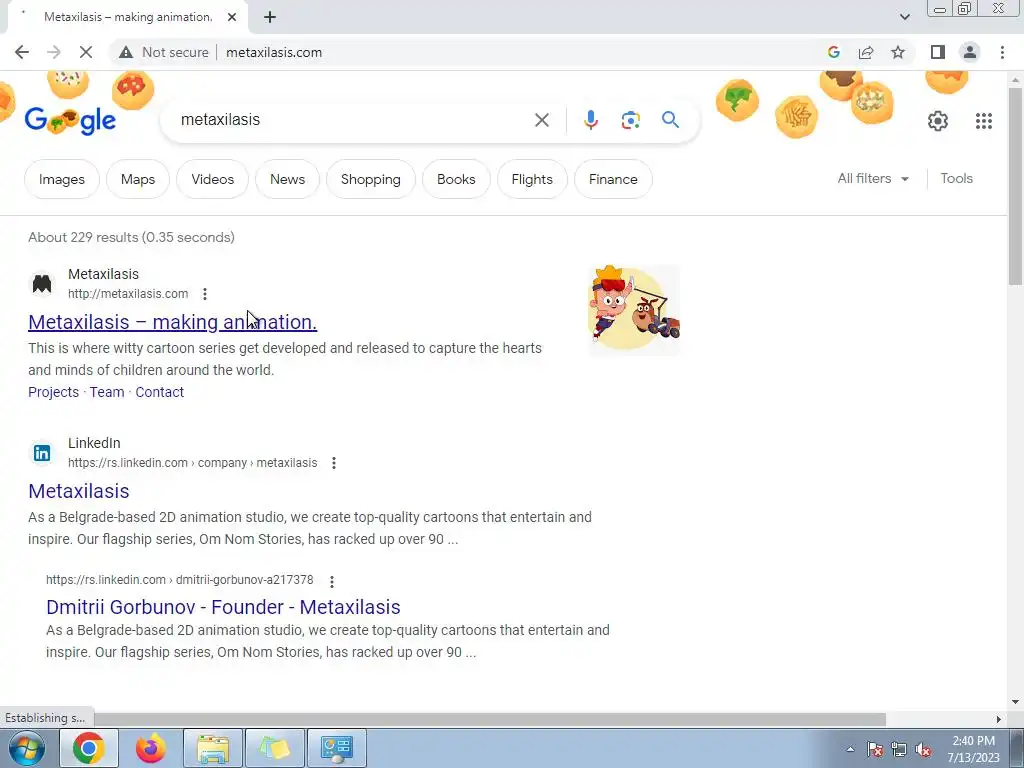
Task: Click the magnifier search button
Action: [670, 120]
